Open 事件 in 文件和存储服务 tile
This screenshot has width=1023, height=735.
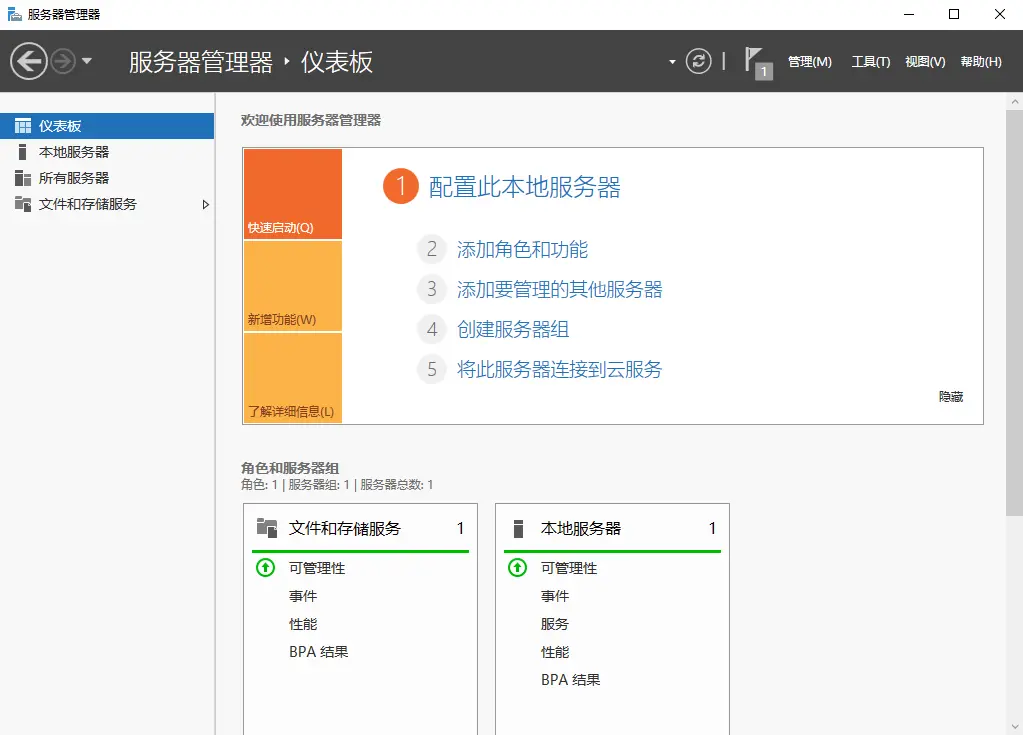click(x=303, y=596)
